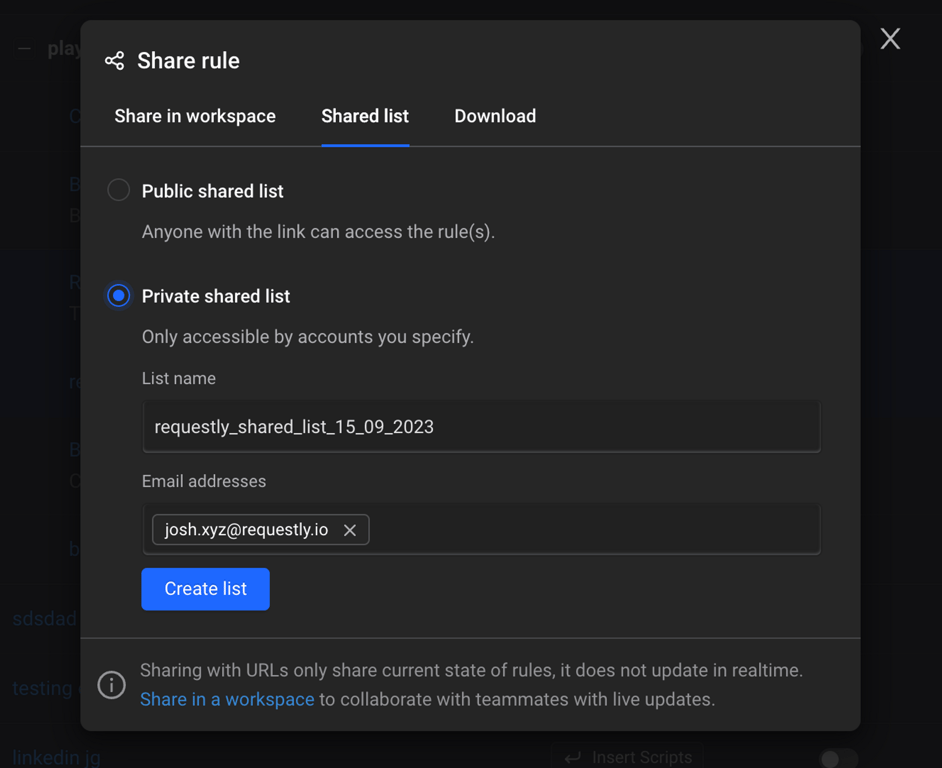
Task: Open the sdsdad rule behind dialog
Action: point(43,619)
